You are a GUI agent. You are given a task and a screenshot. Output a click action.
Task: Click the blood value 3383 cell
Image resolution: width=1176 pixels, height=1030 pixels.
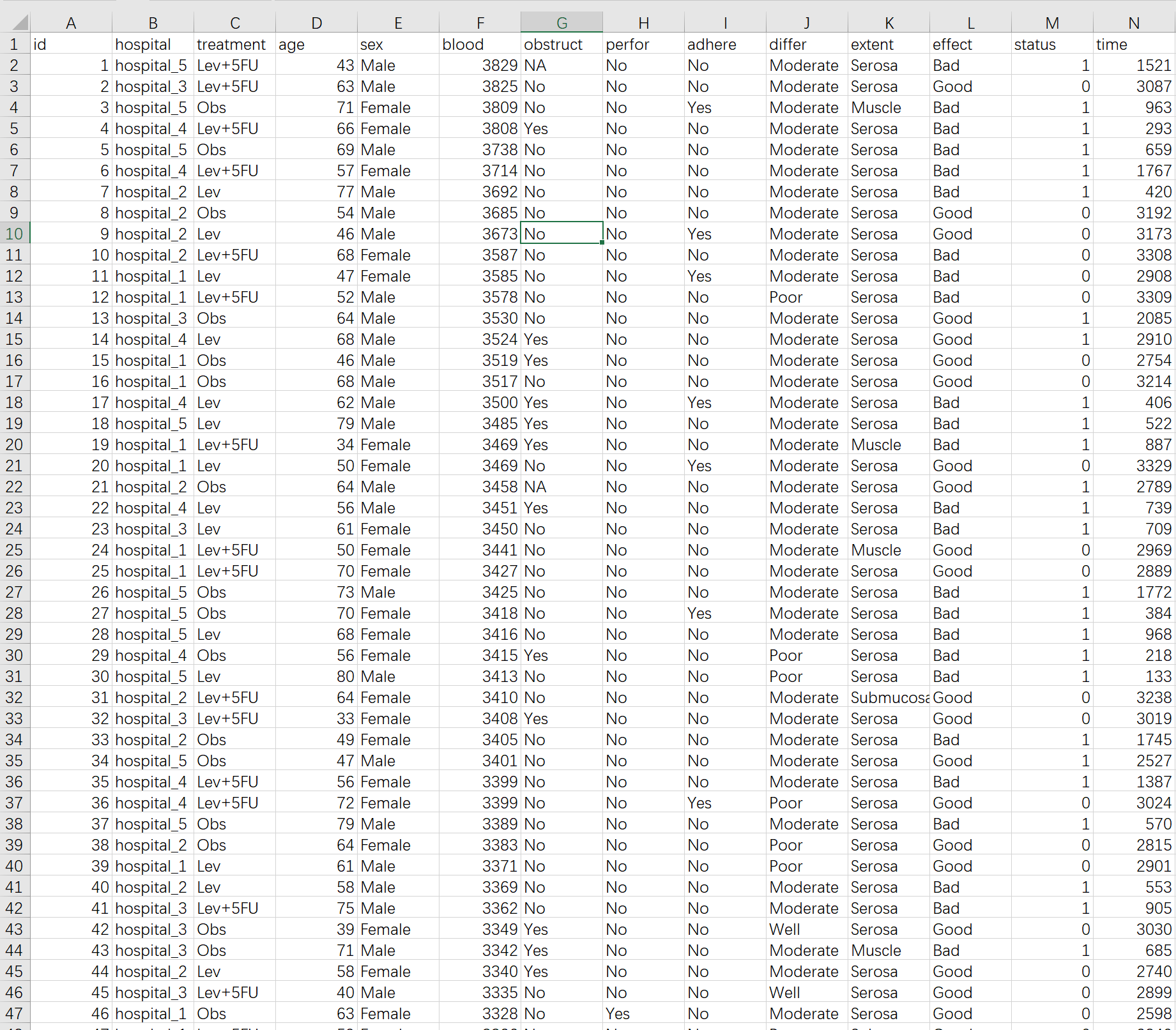point(480,845)
